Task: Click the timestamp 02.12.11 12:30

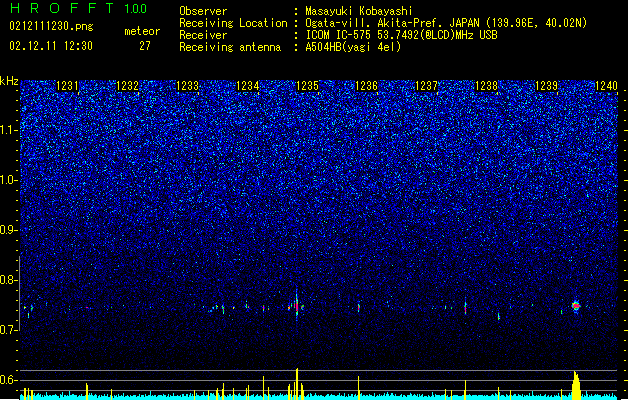Action: coord(51,46)
